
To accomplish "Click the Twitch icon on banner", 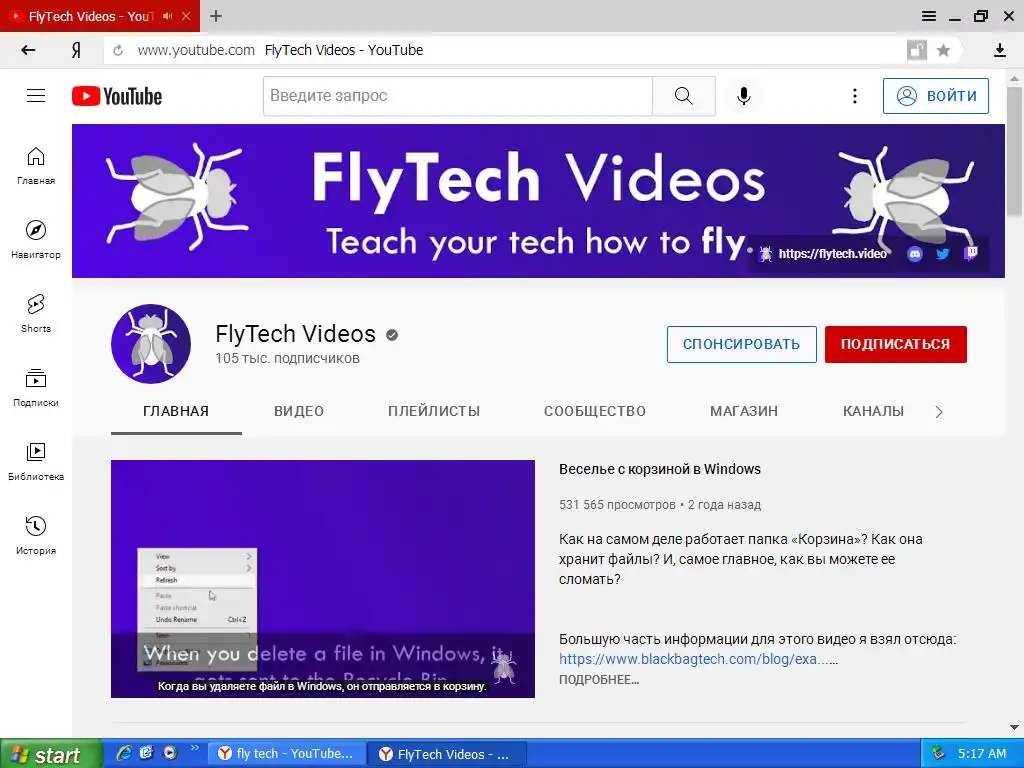I will tap(971, 253).
